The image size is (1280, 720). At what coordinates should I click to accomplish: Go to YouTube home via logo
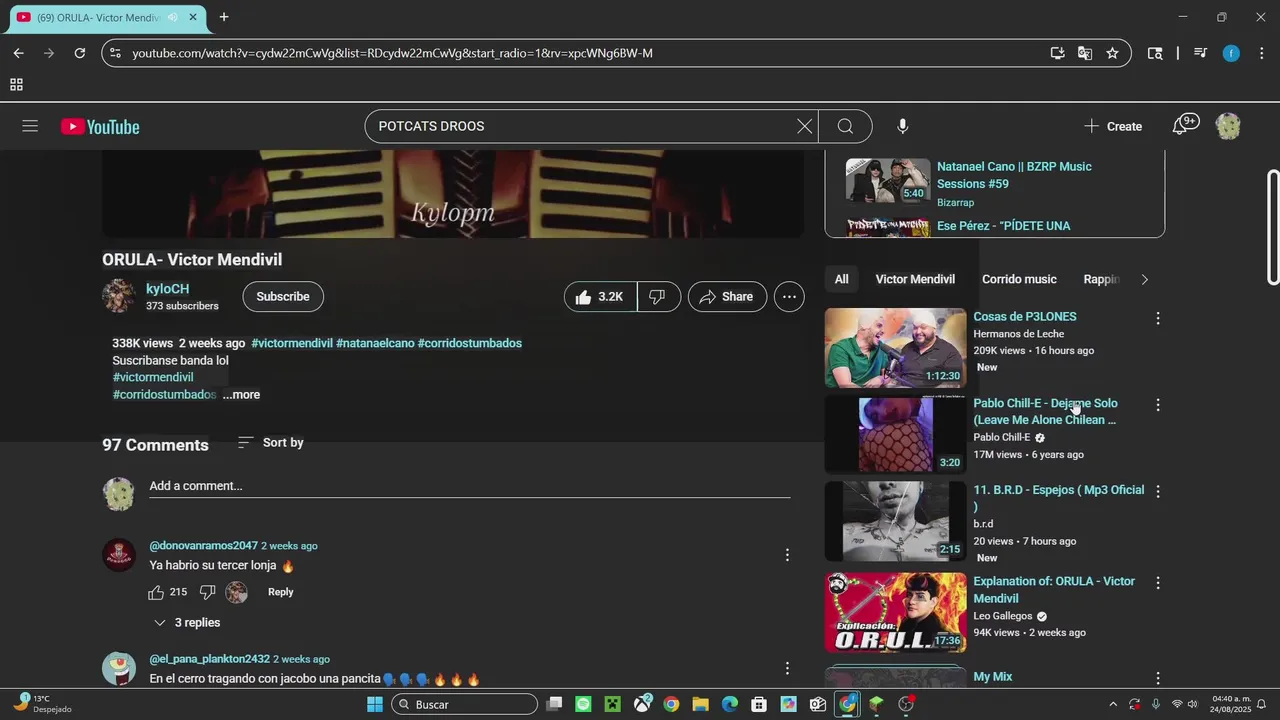[100, 126]
